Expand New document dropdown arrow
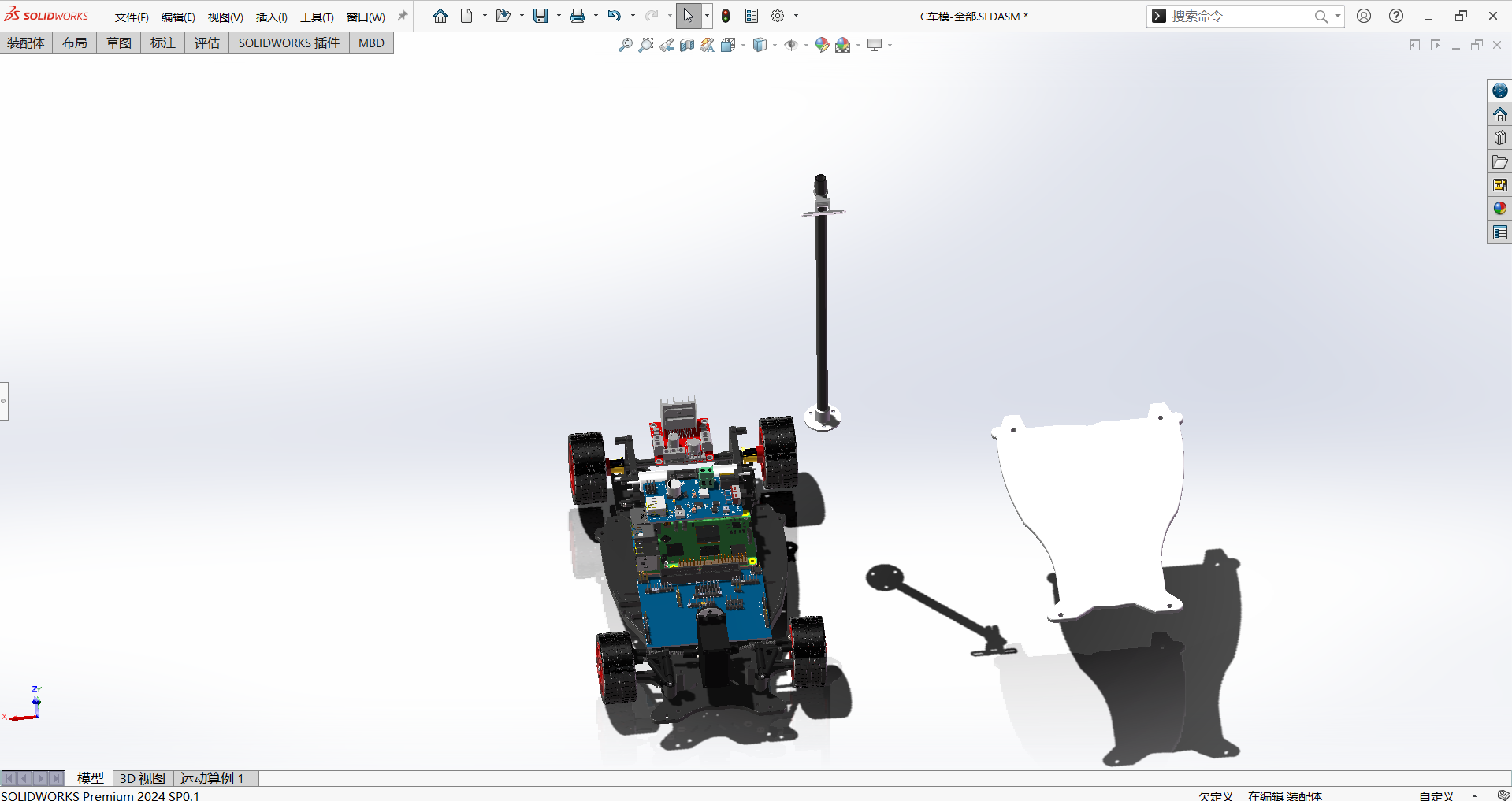Viewport: 1512px width, 801px height. click(x=485, y=16)
